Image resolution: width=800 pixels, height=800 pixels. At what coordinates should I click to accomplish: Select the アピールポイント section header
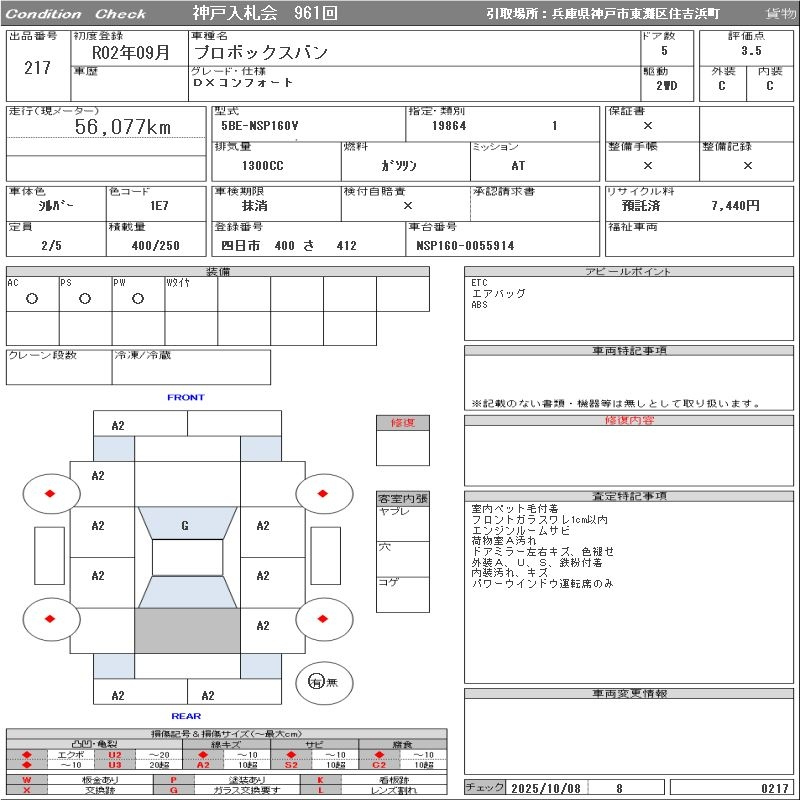coord(629,272)
